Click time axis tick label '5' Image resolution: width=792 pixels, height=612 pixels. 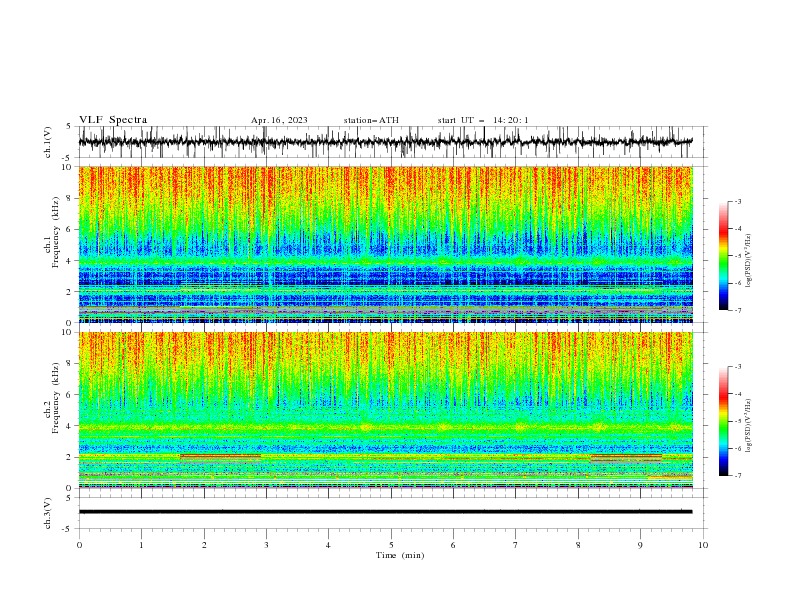391,545
